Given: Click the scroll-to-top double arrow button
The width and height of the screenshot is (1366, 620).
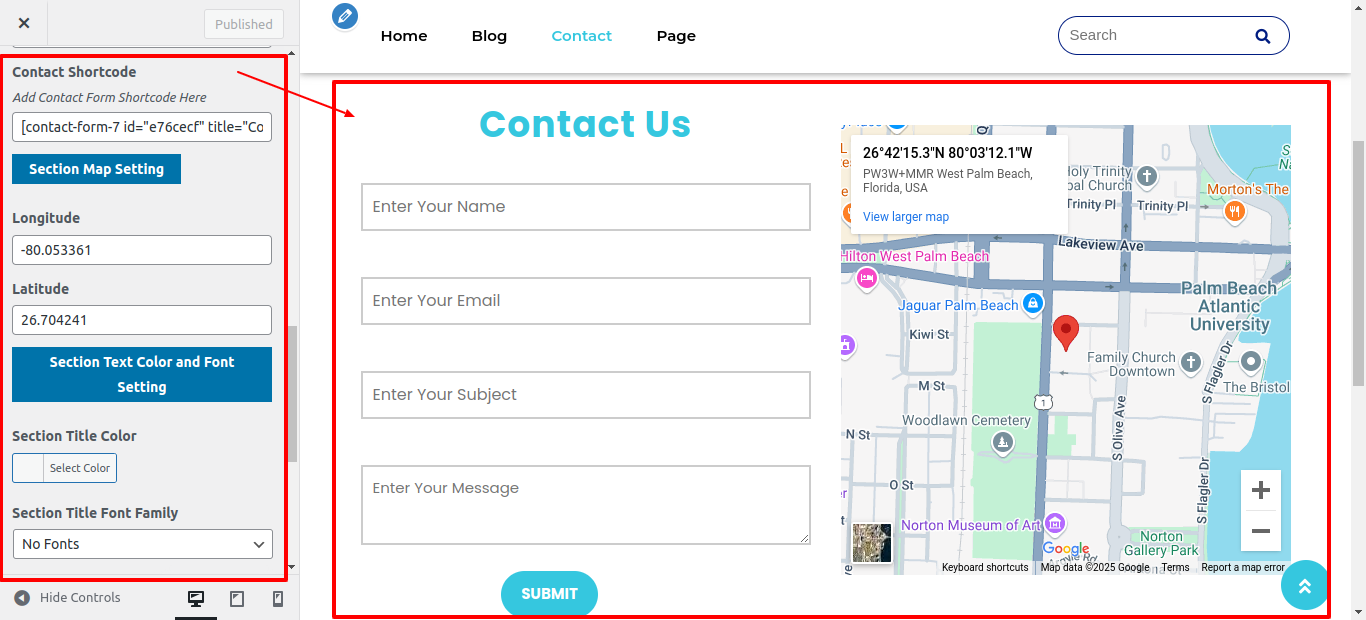Looking at the screenshot, I should pos(1304,586).
